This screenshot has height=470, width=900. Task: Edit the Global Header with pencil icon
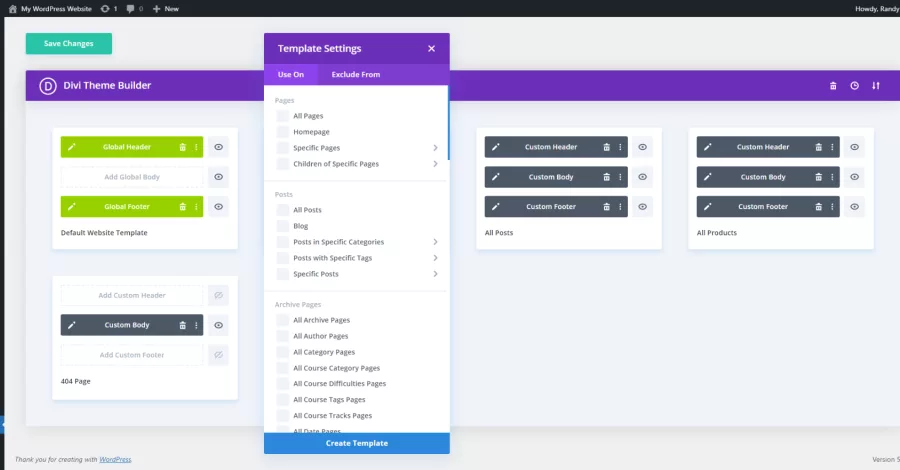coord(72,147)
